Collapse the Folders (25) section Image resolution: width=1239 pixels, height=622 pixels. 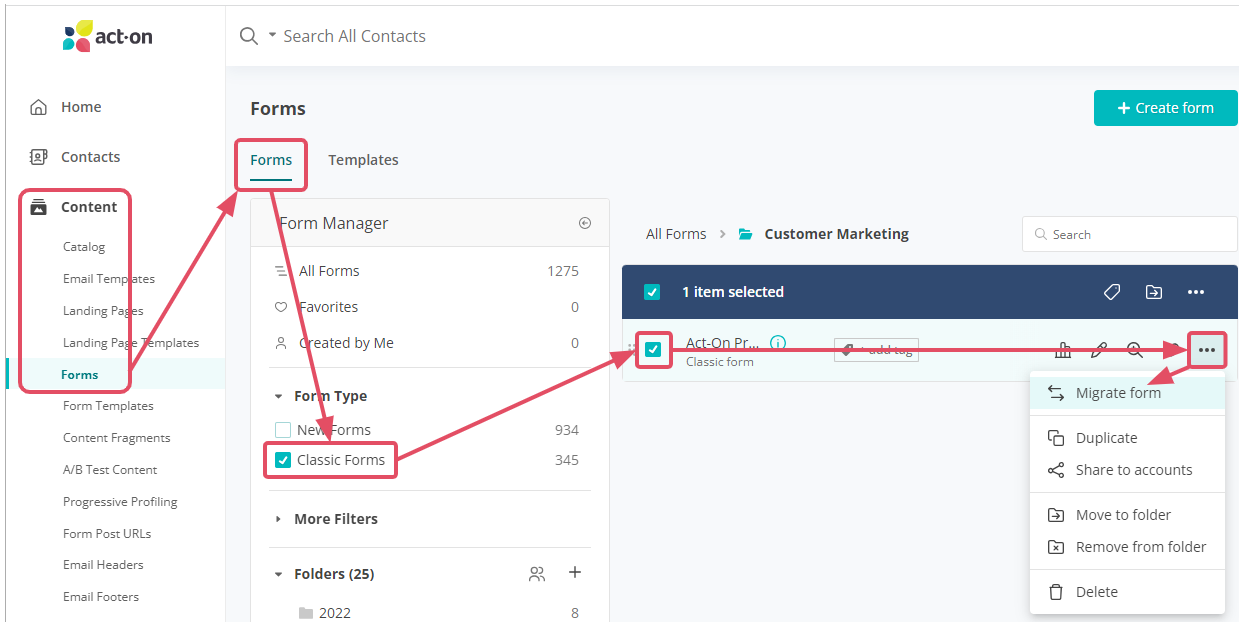(x=279, y=574)
